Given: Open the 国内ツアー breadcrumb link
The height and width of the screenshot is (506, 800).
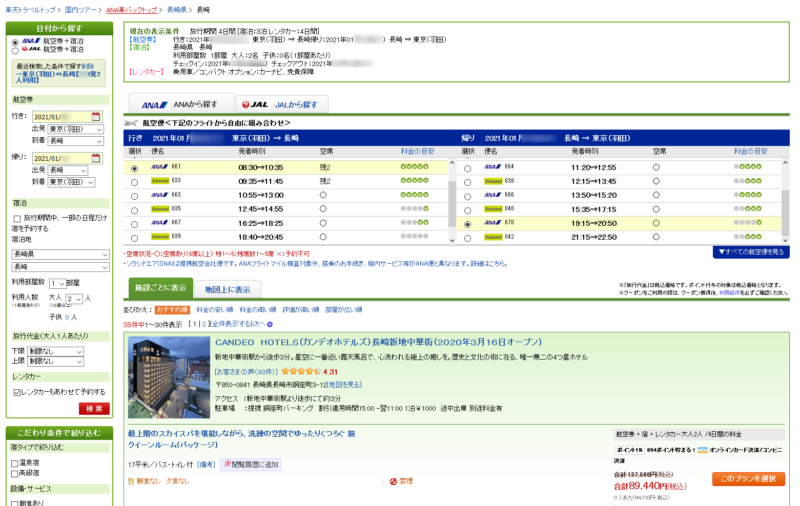Looking at the screenshot, I should click(x=81, y=10).
